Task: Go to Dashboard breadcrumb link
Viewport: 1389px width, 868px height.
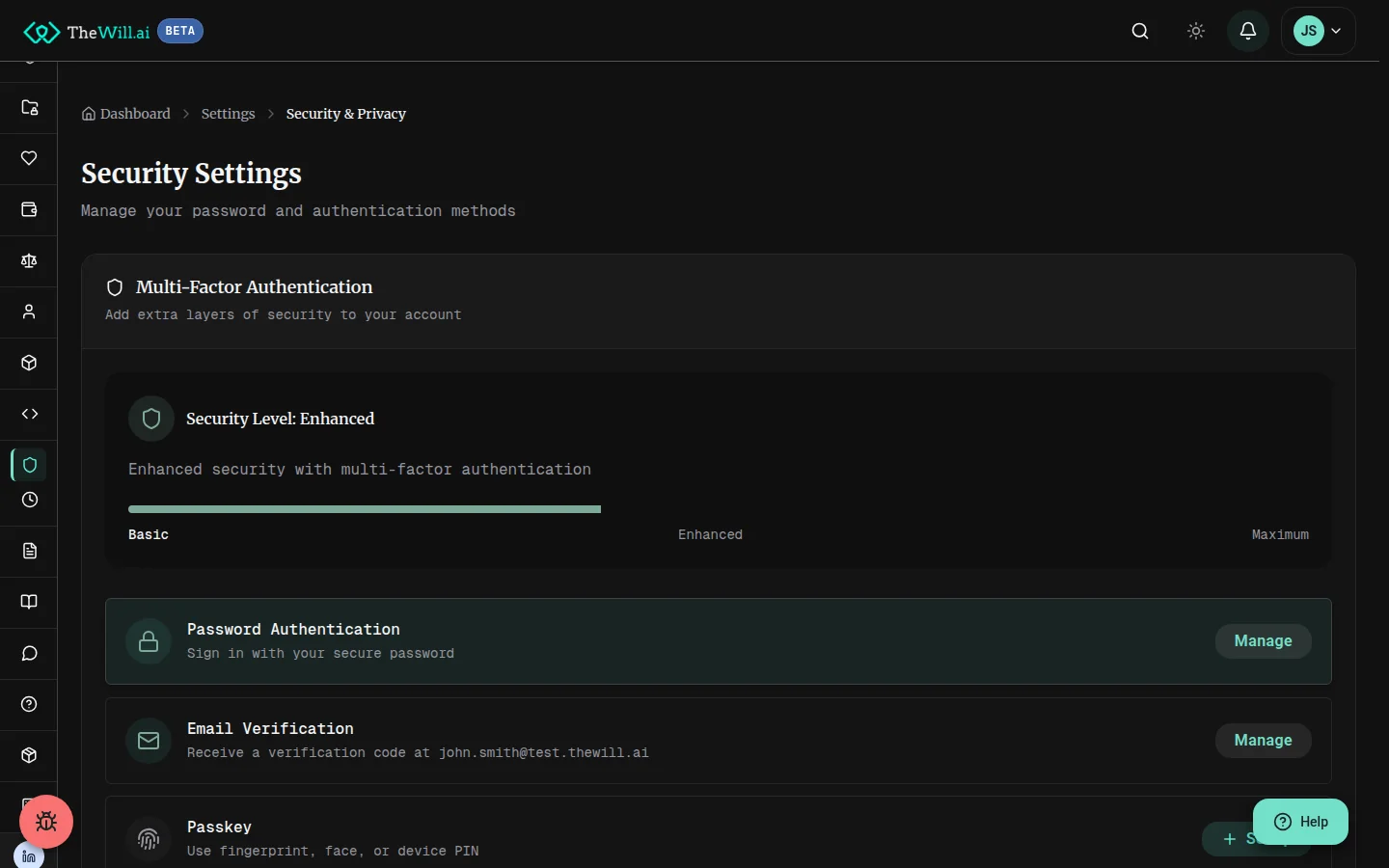Action: tap(126, 114)
